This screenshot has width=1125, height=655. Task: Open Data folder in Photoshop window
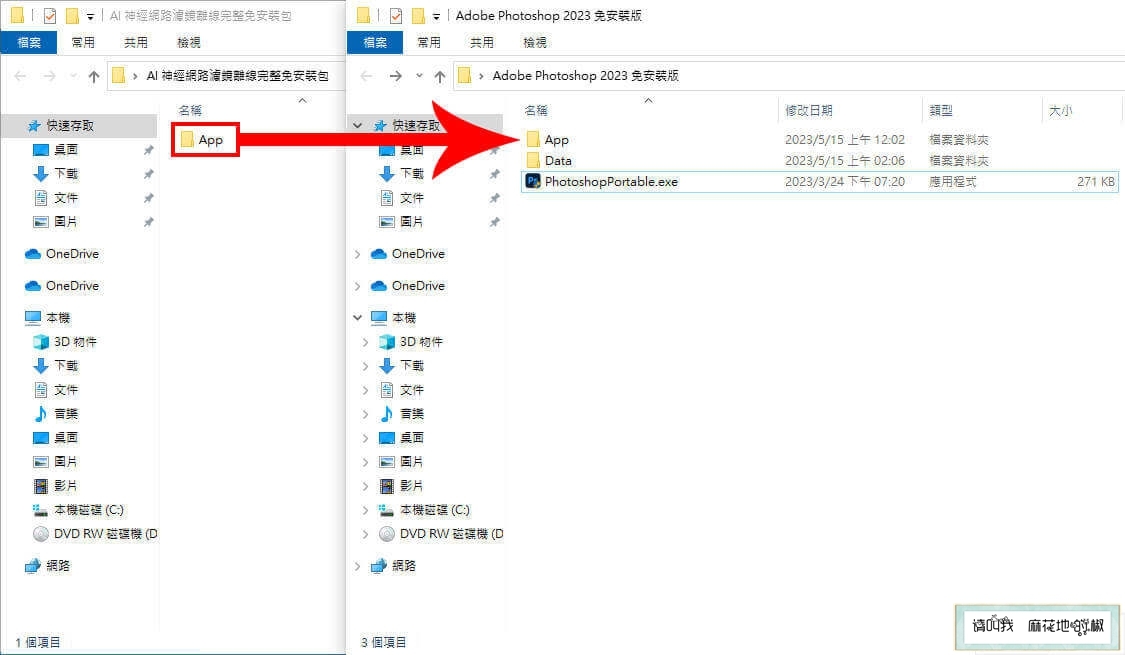coord(549,161)
